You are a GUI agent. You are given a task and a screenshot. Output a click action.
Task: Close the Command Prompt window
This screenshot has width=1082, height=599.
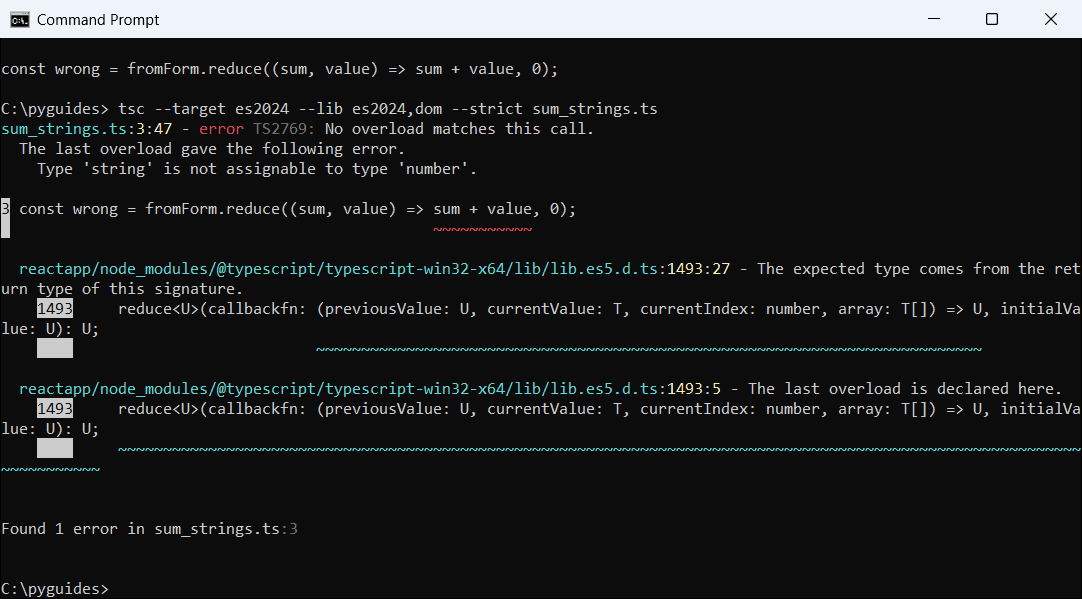point(1050,19)
